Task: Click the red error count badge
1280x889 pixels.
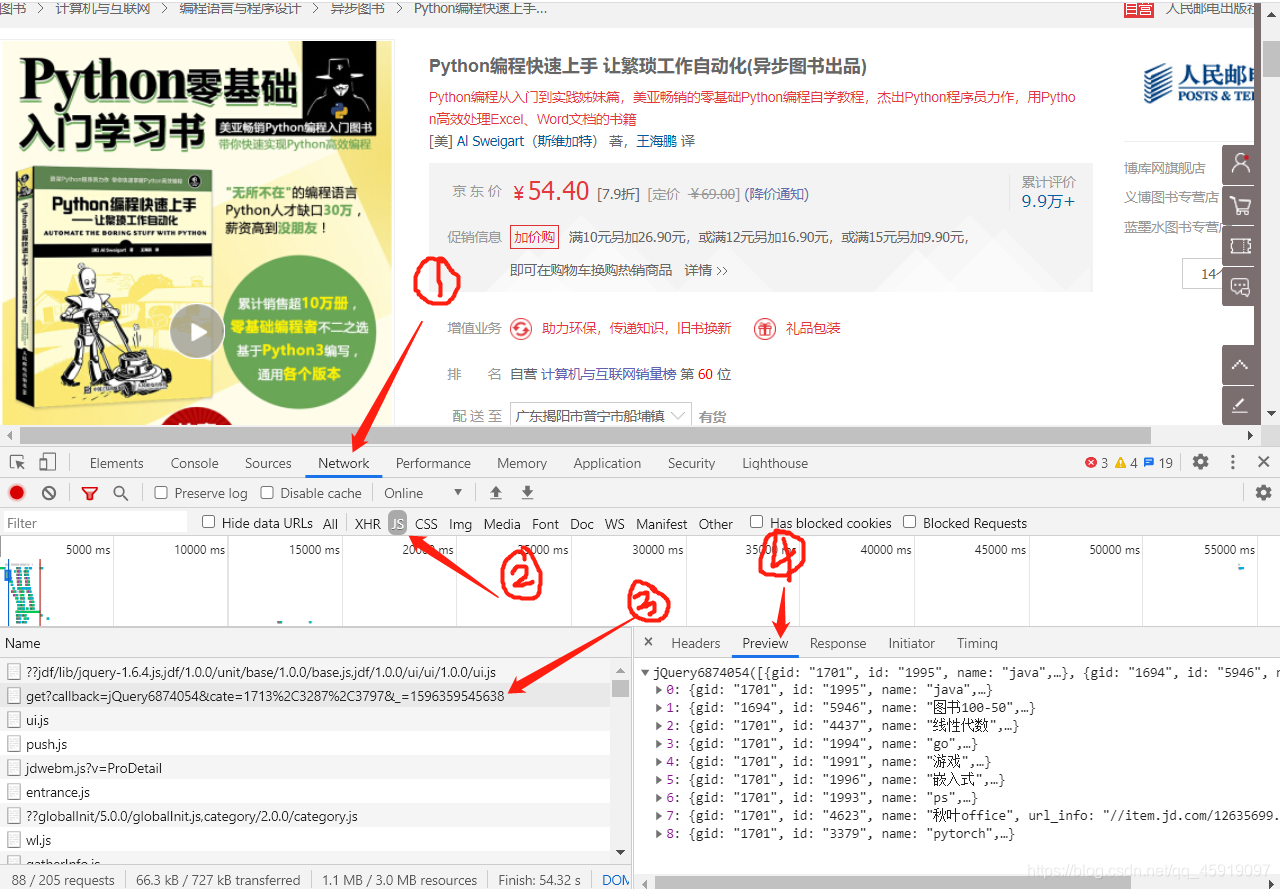Action: [x=1097, y=463]
